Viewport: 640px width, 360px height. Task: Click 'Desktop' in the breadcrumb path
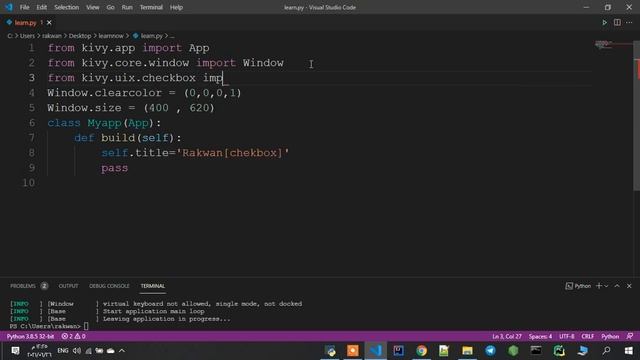click(x=80, y=36)
